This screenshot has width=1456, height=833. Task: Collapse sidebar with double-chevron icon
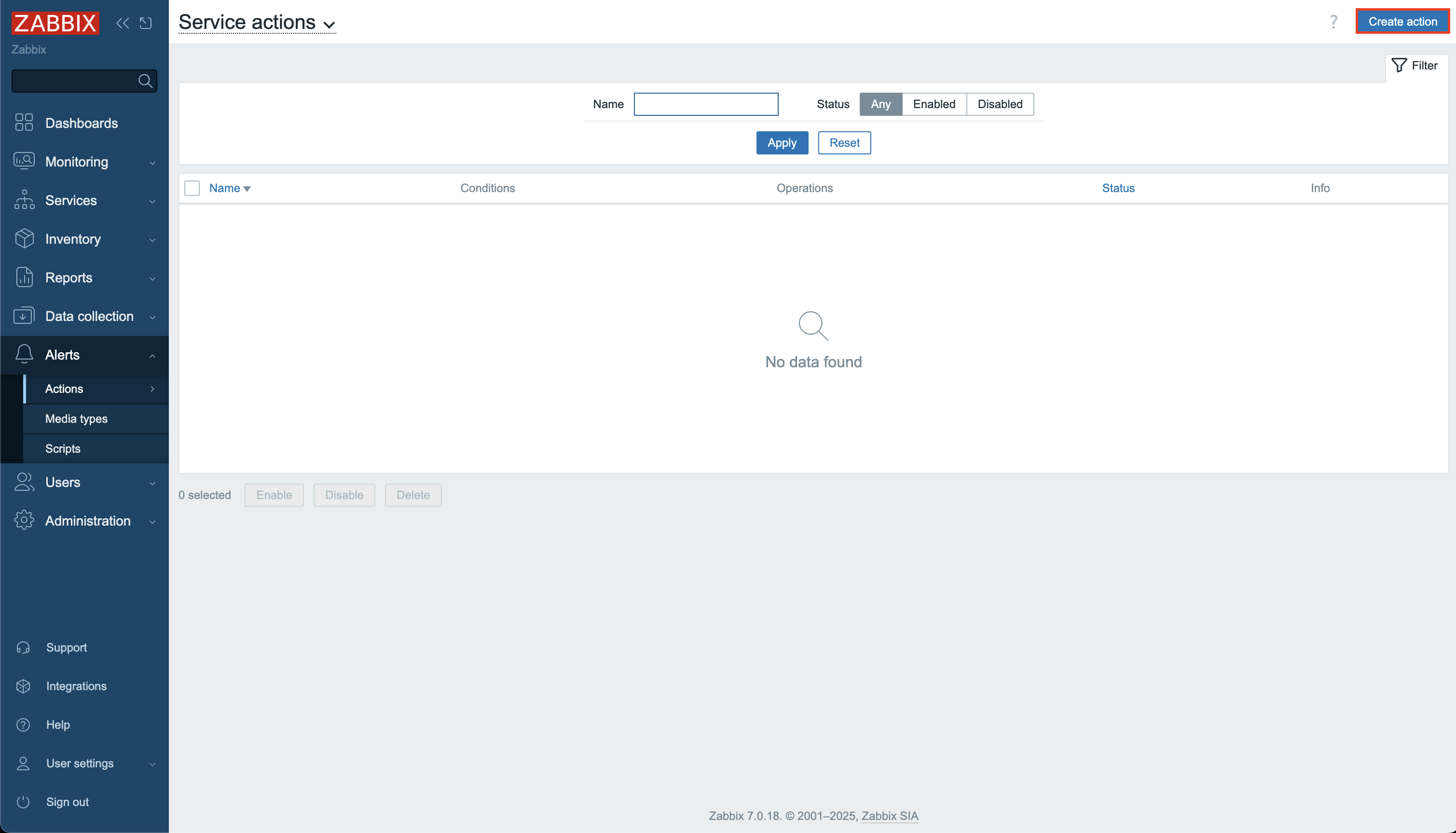pyautogui.click(x=123, y=23)
